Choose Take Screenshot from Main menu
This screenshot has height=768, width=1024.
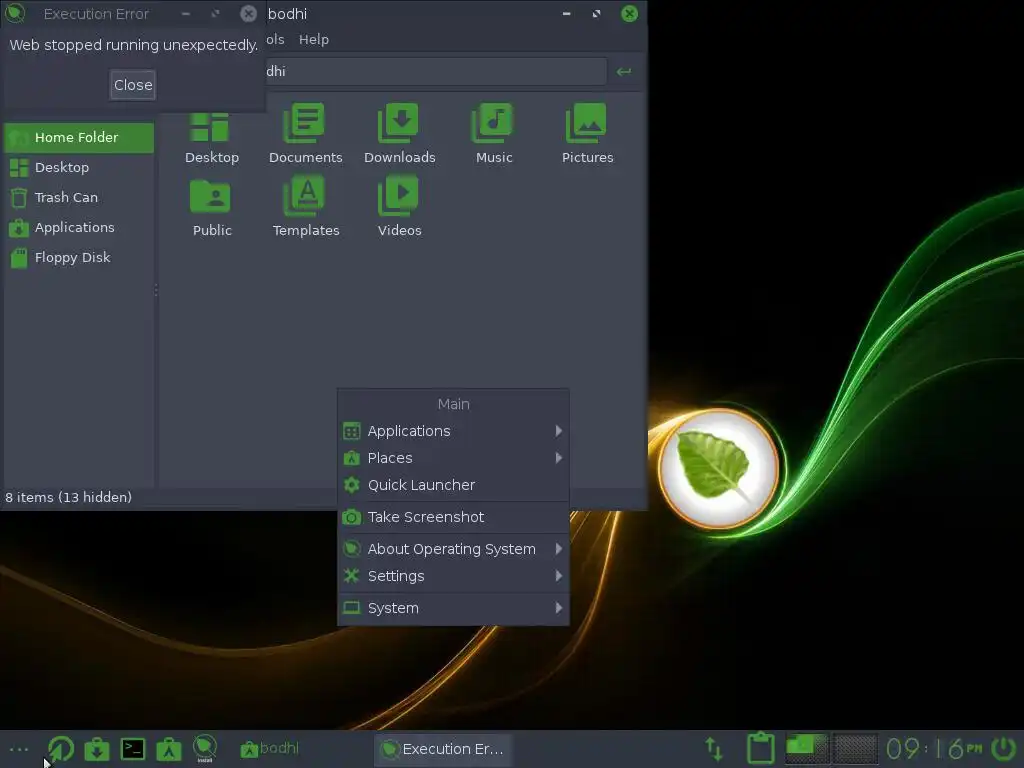453,517
